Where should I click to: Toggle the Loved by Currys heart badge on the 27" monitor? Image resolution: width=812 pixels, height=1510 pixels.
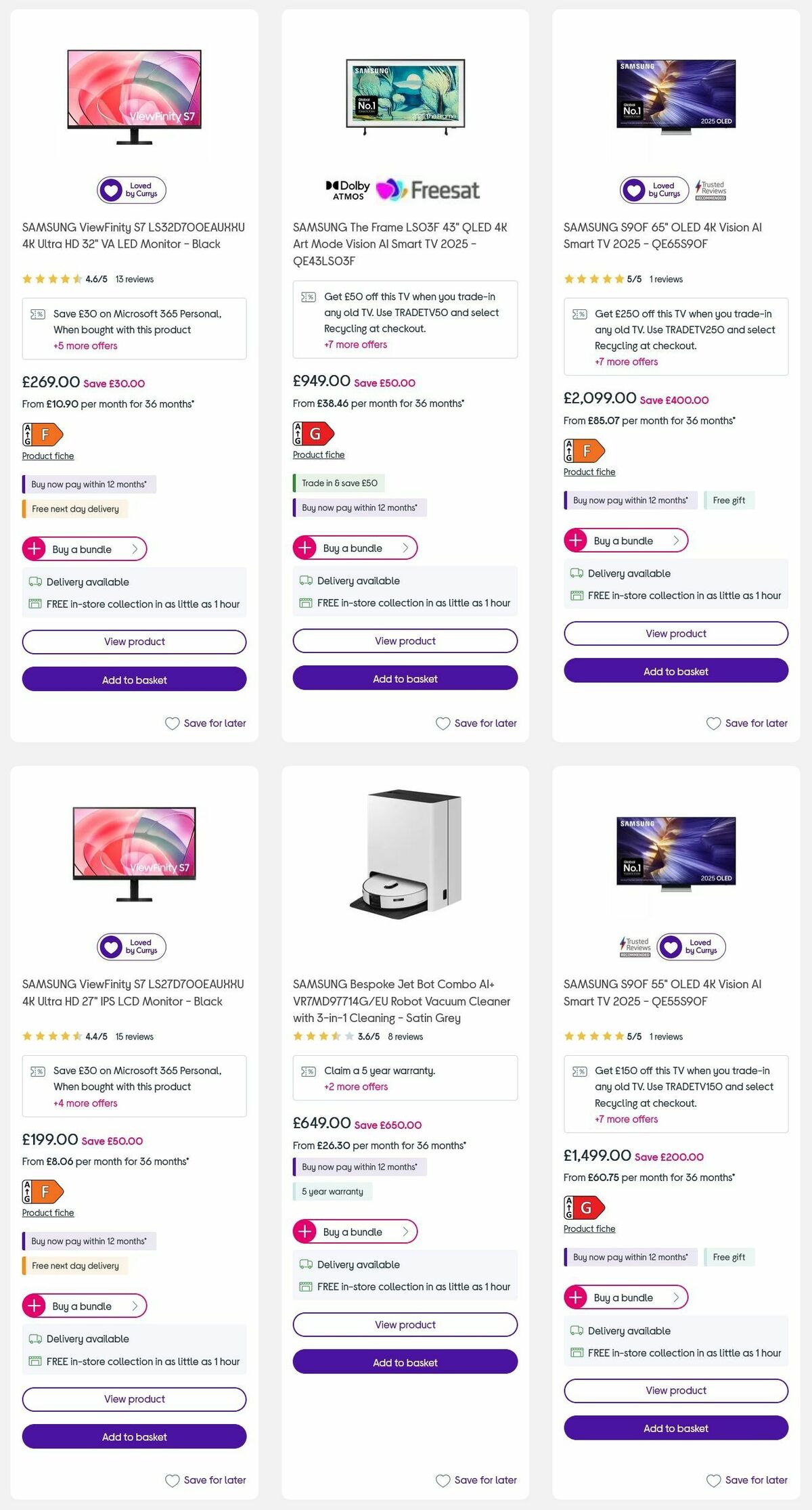(x=133, y=947)
